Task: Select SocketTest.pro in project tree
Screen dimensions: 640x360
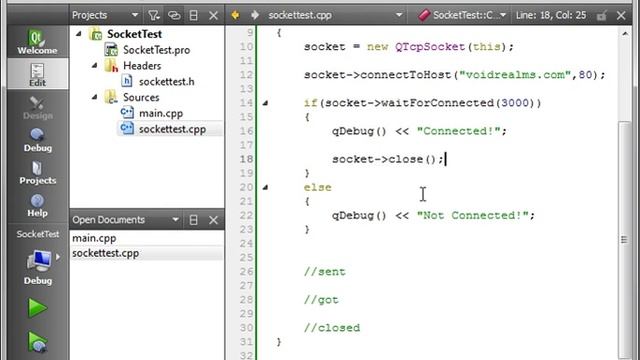Action: (x=156, y=50)
